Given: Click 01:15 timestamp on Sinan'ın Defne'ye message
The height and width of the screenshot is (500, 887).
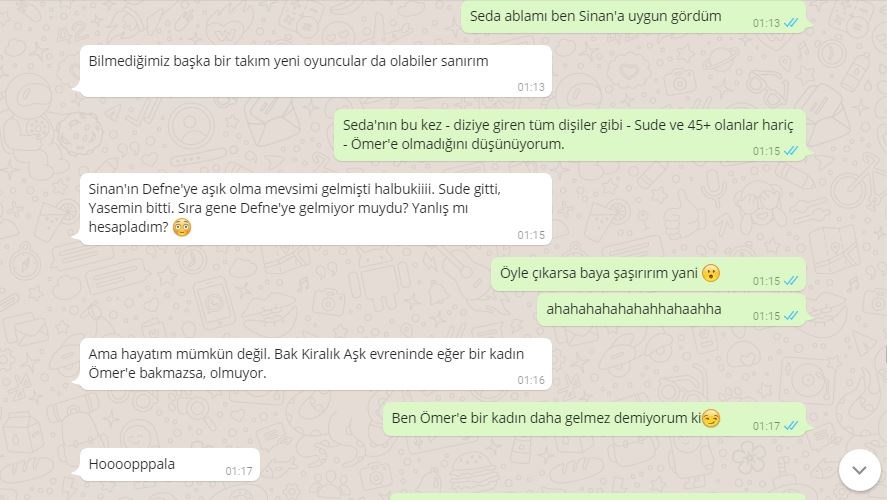Looking at the screenshot, I should [x=531, y=235].
